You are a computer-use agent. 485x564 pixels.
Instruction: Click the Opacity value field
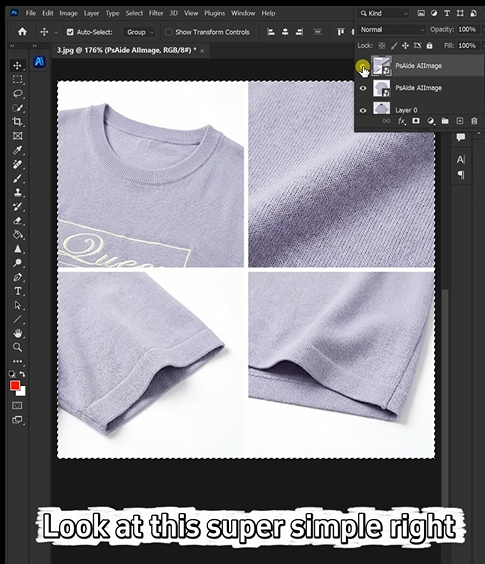[467, 29]
